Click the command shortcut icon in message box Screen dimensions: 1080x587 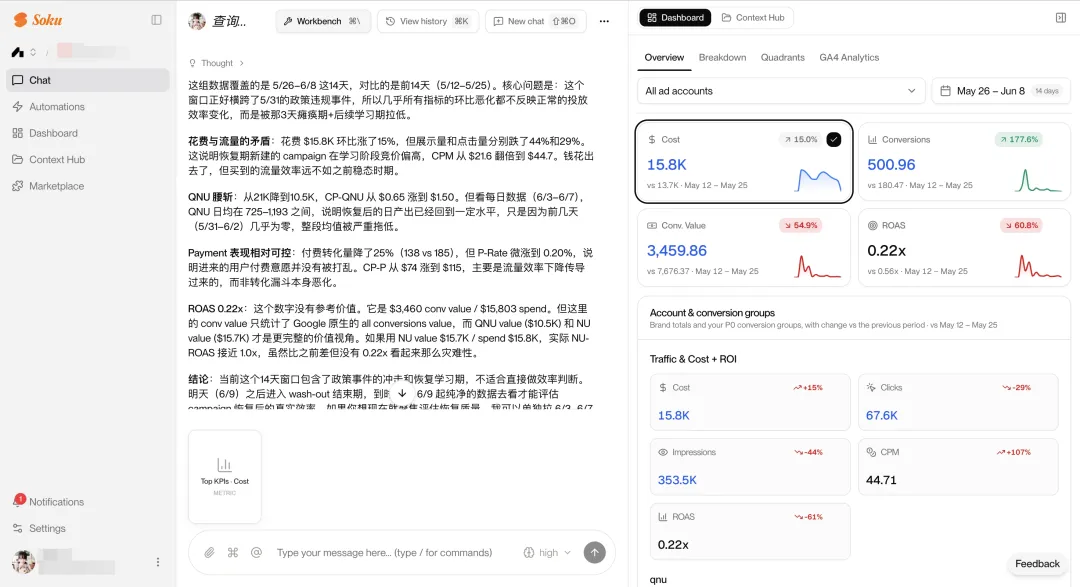point(233,553)
